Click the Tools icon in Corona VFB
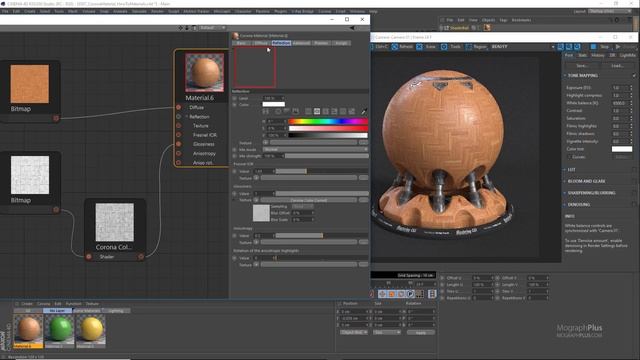 tap(444, 47)
